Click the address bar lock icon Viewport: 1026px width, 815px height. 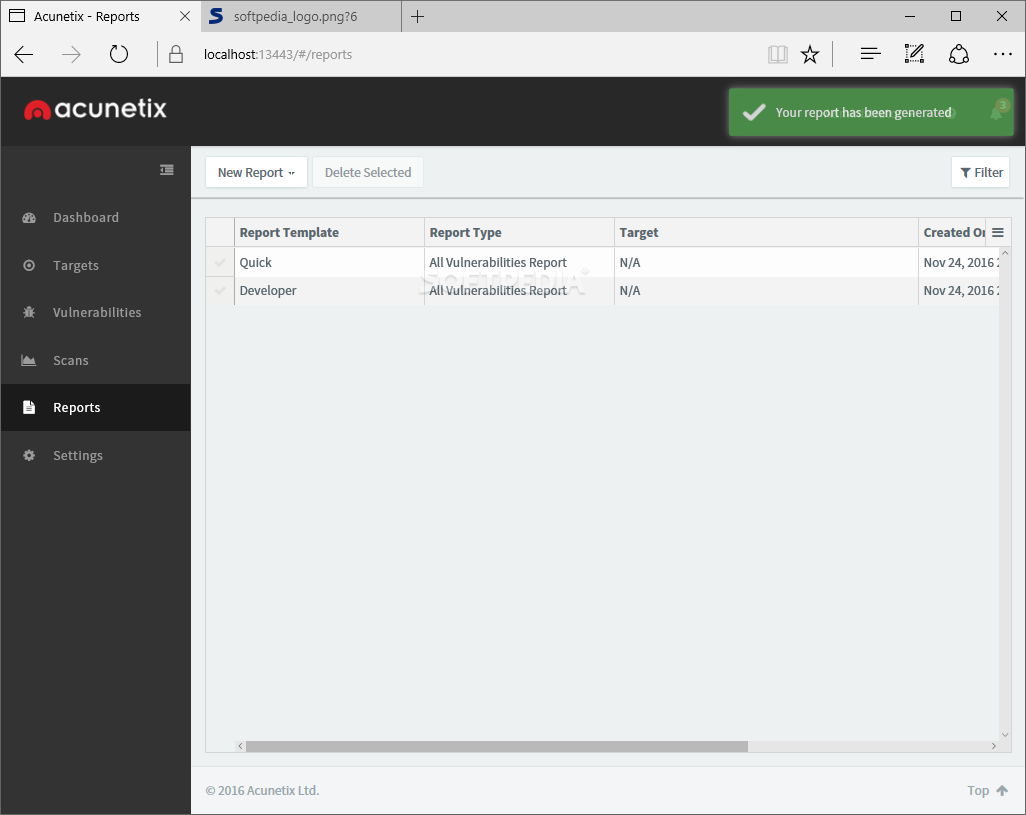[175, 54]
